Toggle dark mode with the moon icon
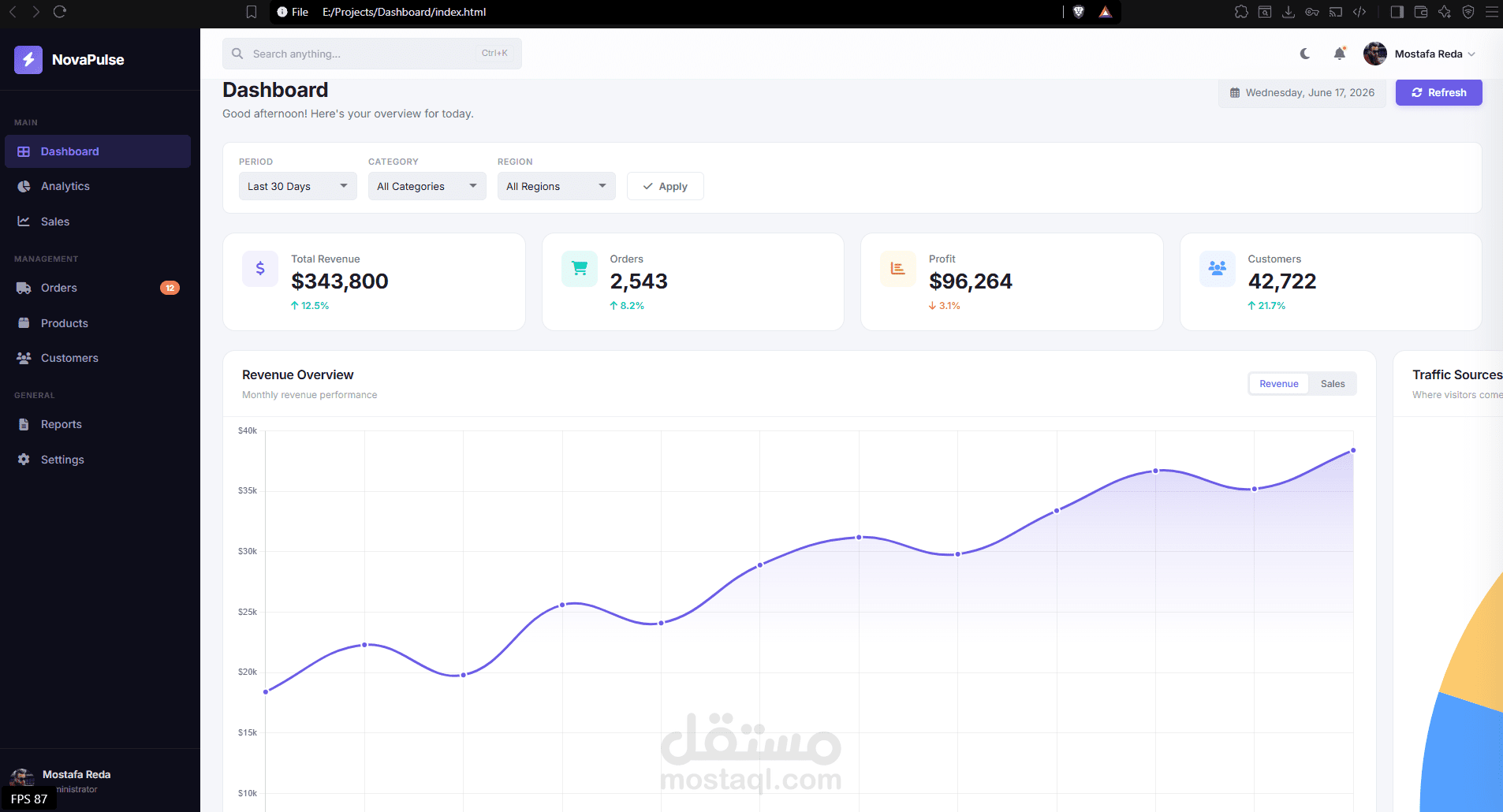 (x=1305, y=54)
